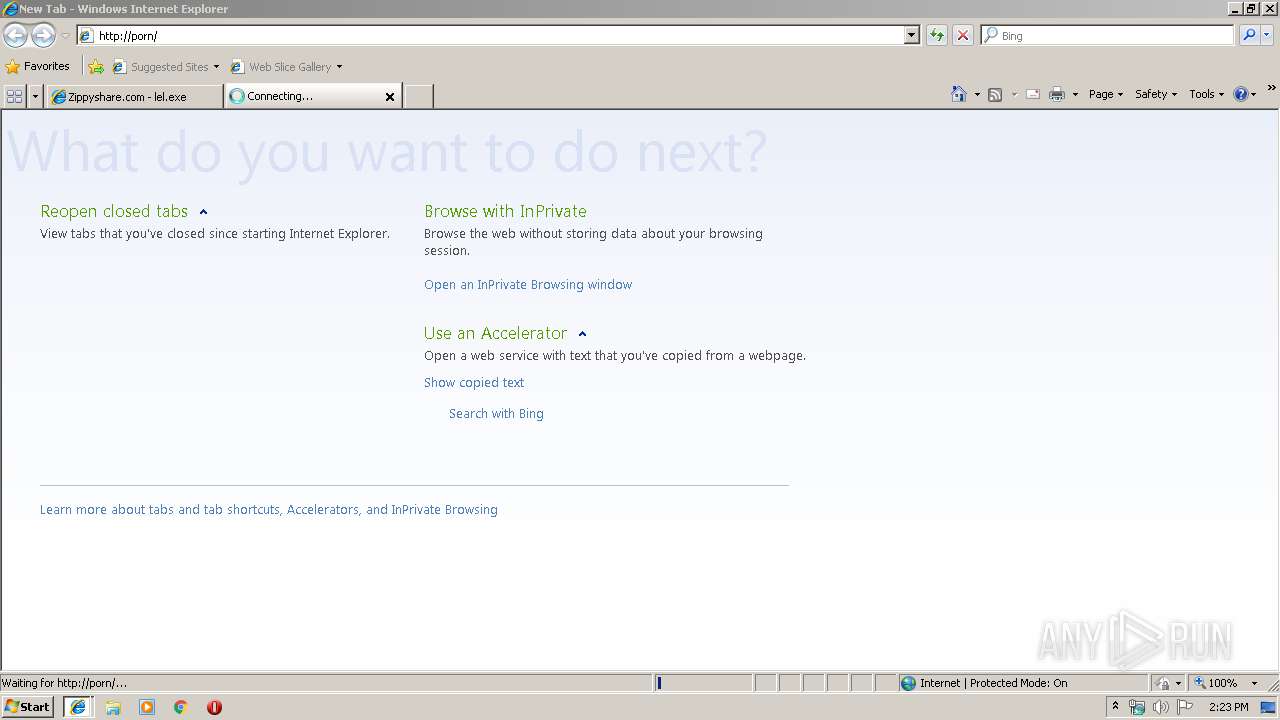Open a new blank tab
The width and height of the screenshot is (1280, 720).
(x=418, y=97)
